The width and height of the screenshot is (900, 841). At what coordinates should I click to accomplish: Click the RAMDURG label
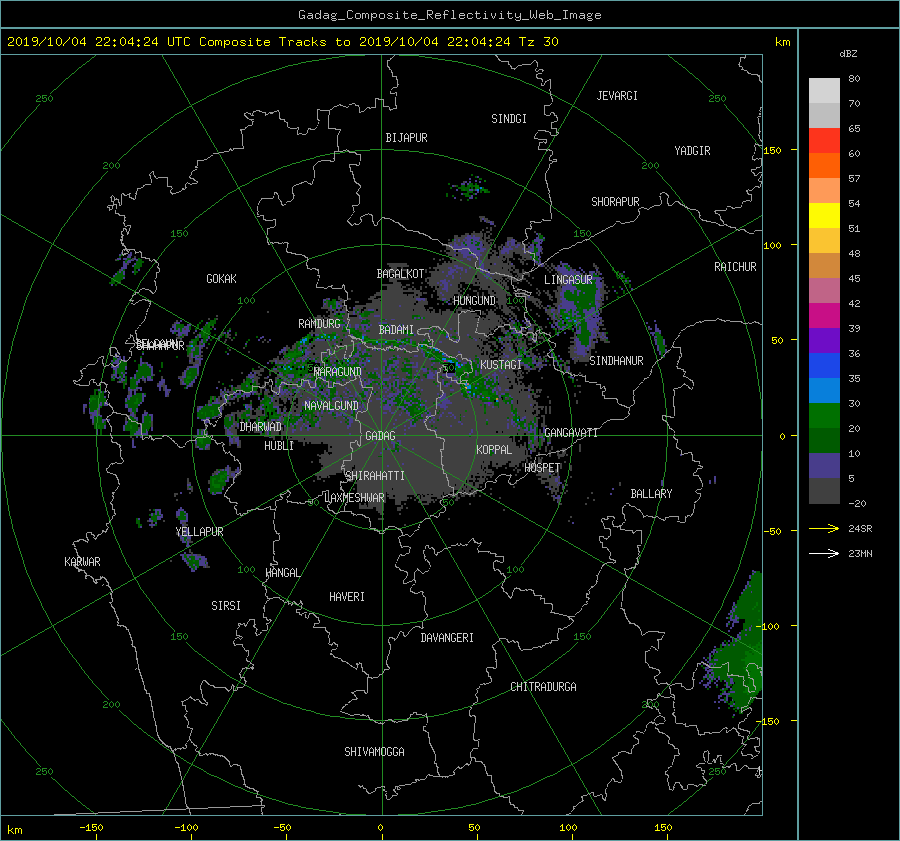tap(319, 324)
